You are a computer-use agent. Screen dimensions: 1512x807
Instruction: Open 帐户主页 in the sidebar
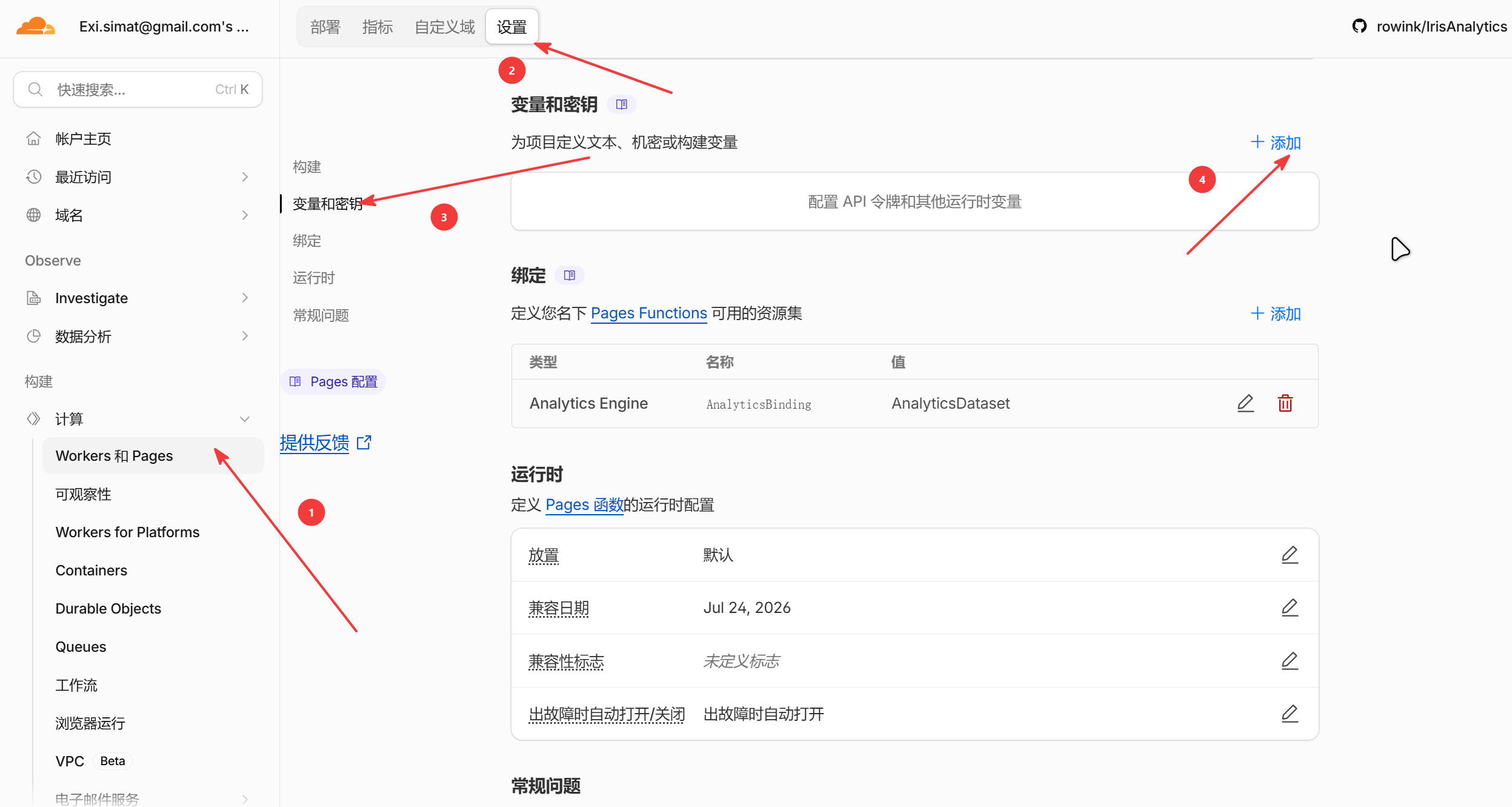pyautogui.click(x=83, y=139)
